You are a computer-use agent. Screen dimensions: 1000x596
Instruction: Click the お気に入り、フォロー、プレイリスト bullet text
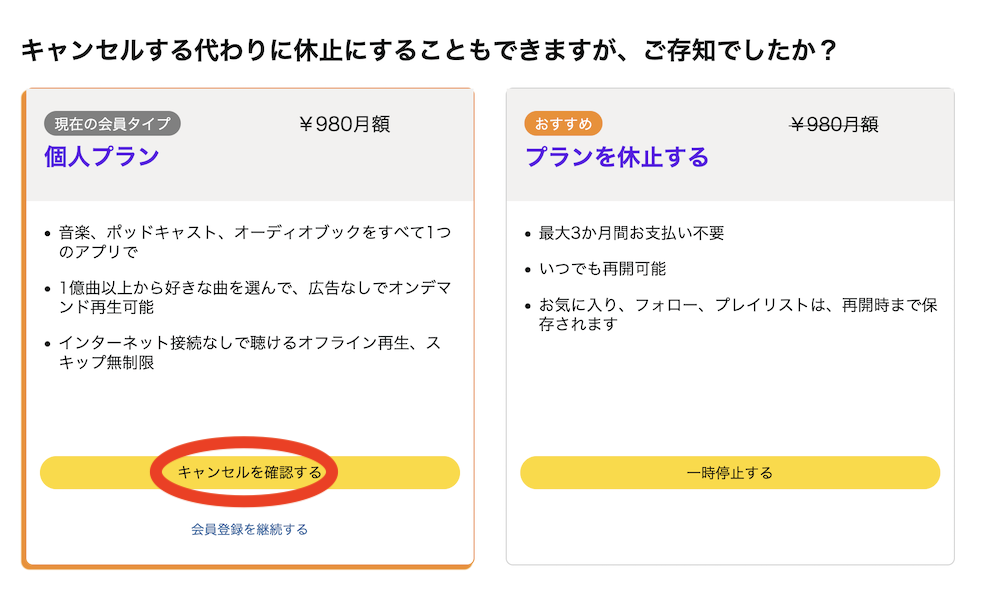[737, 314]
